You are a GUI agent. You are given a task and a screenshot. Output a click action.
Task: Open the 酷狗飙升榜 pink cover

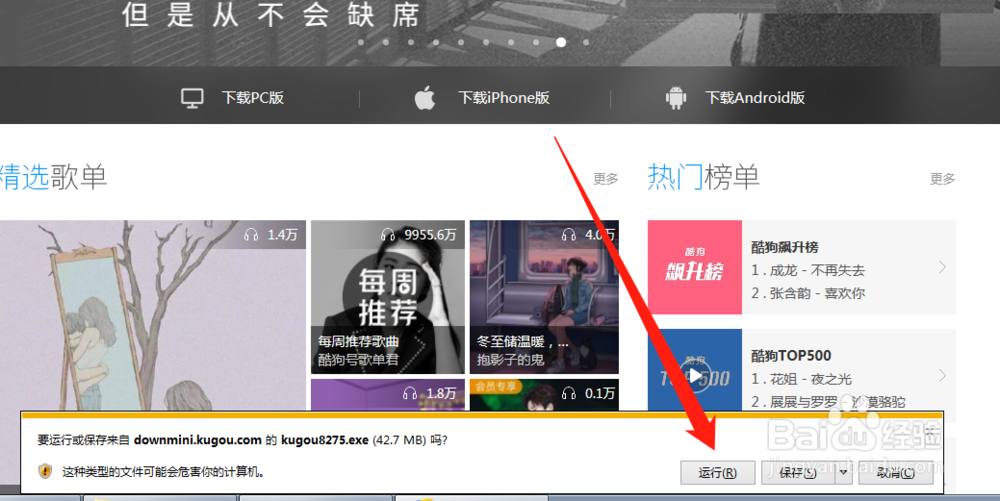coord(695,267)
